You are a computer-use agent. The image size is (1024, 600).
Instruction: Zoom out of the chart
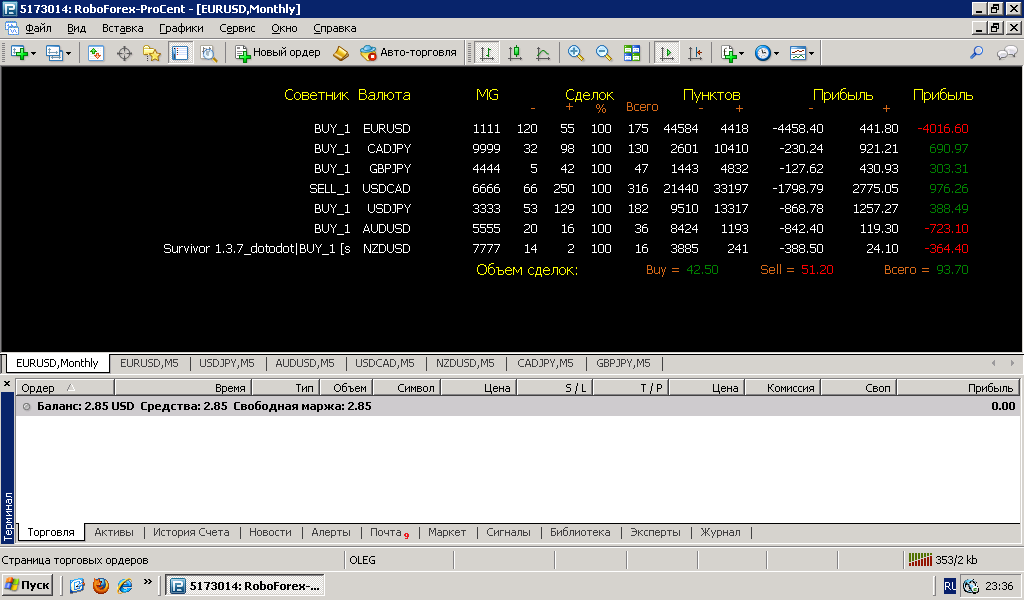(x=603, y=53)
